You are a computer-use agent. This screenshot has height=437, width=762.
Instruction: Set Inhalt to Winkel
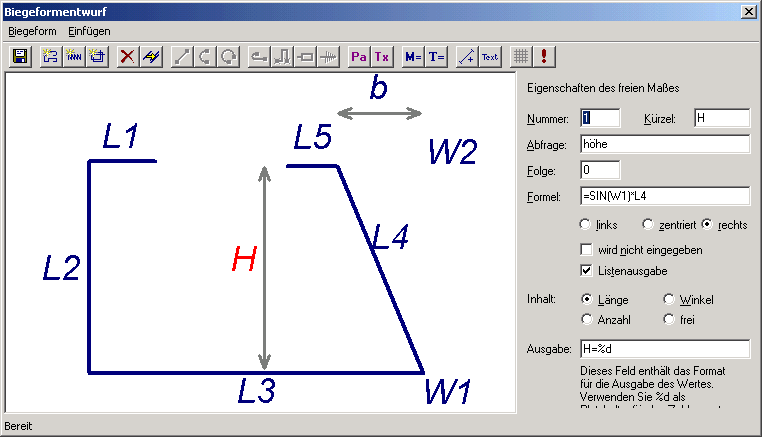point(669,299)
